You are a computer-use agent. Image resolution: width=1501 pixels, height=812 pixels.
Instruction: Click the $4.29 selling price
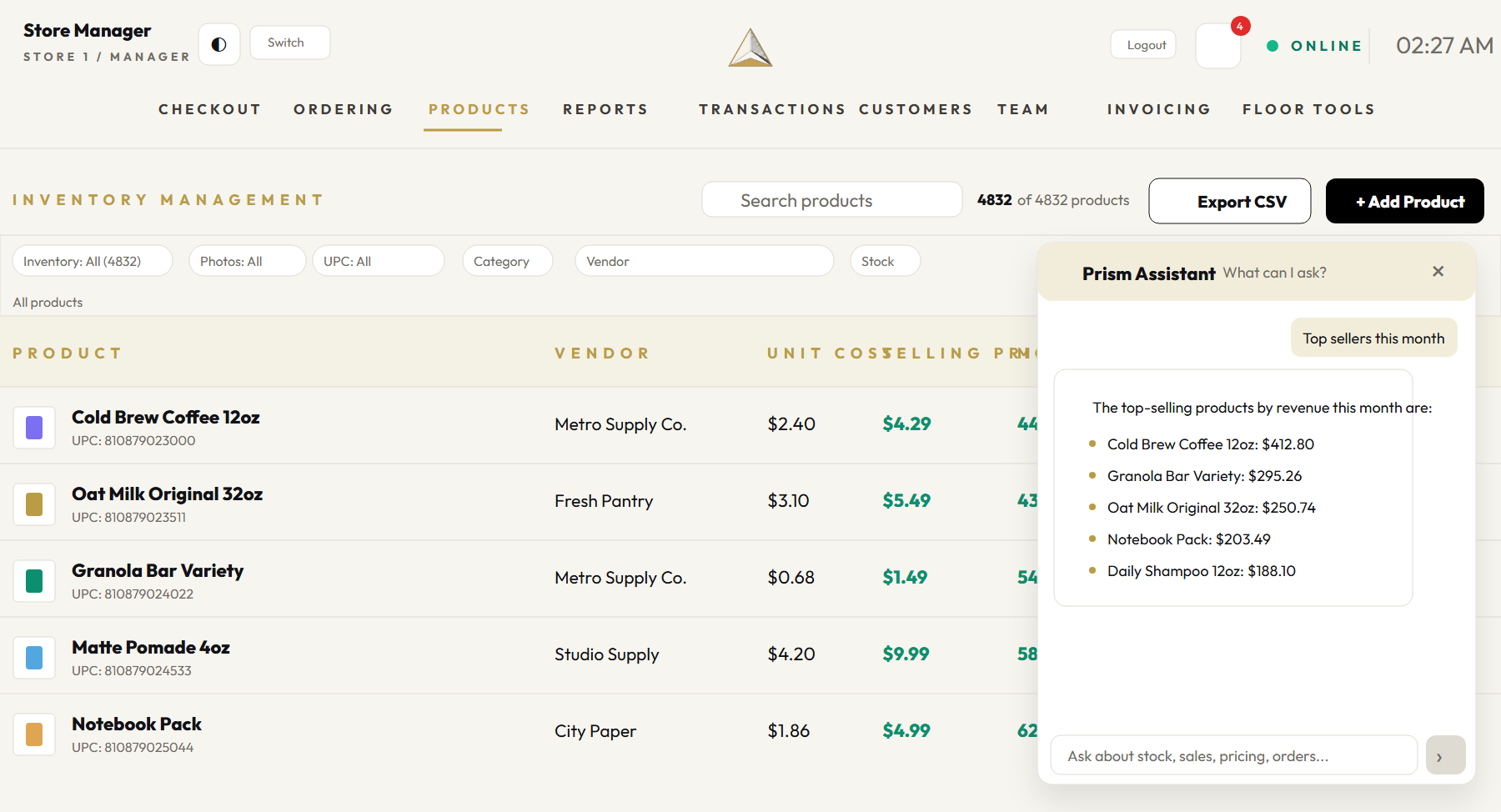(906, 424)
